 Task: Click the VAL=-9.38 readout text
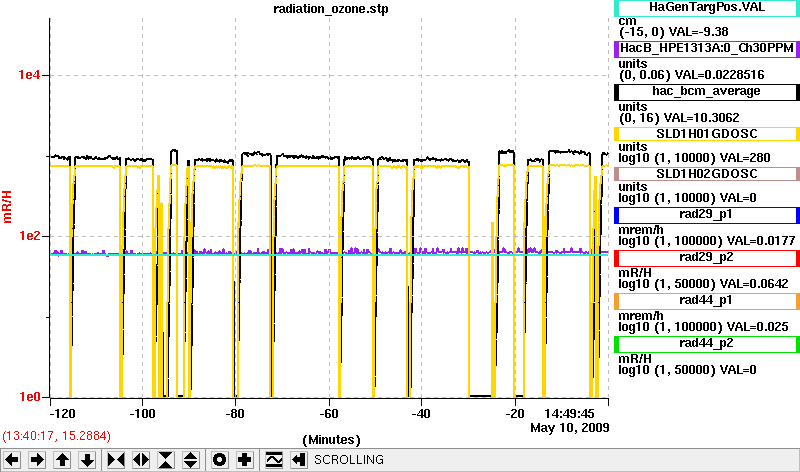click(698, 32)
